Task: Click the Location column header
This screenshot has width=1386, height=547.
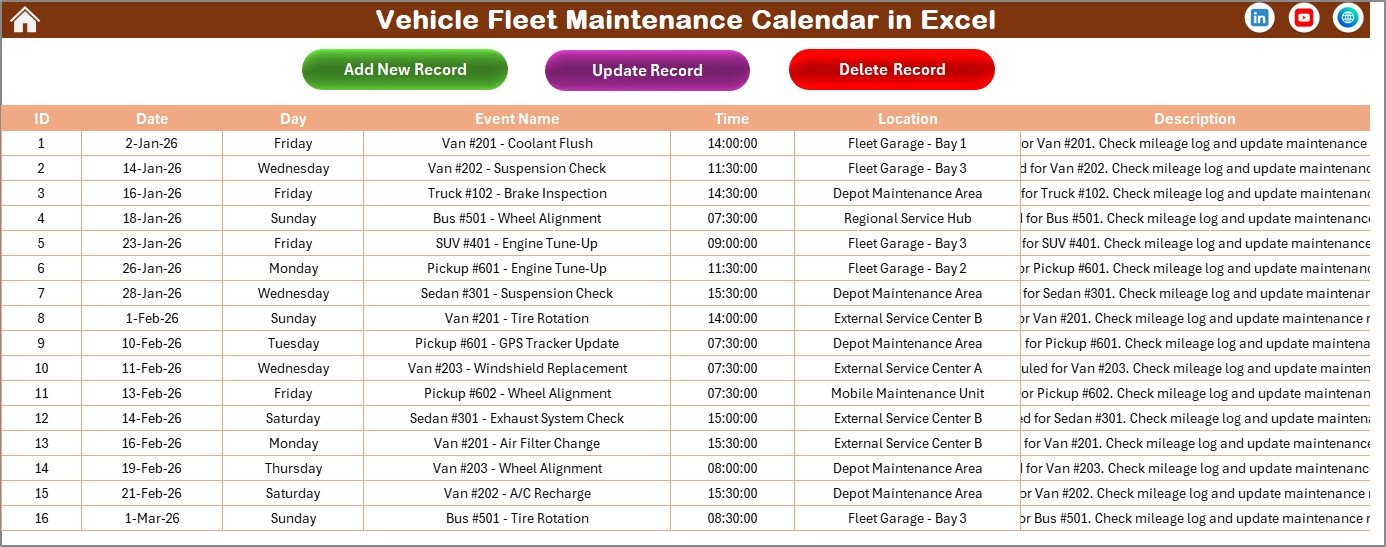Action: 907,118
